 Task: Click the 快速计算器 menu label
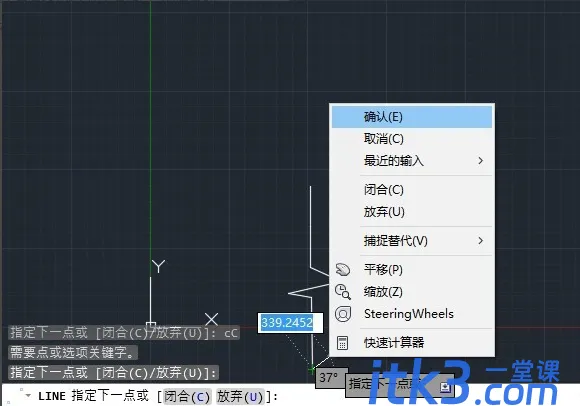[x=394, y=342]
